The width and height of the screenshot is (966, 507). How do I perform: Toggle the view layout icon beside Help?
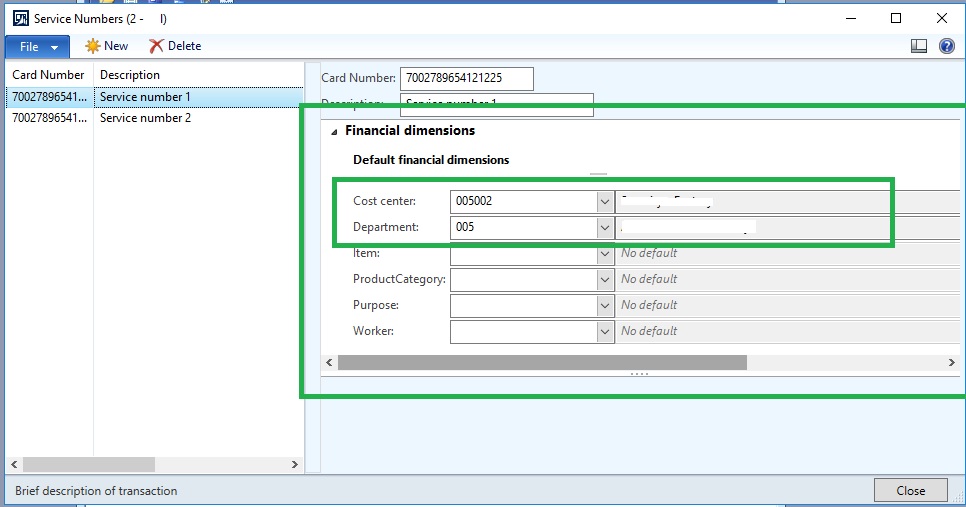[x=919, y=46]
